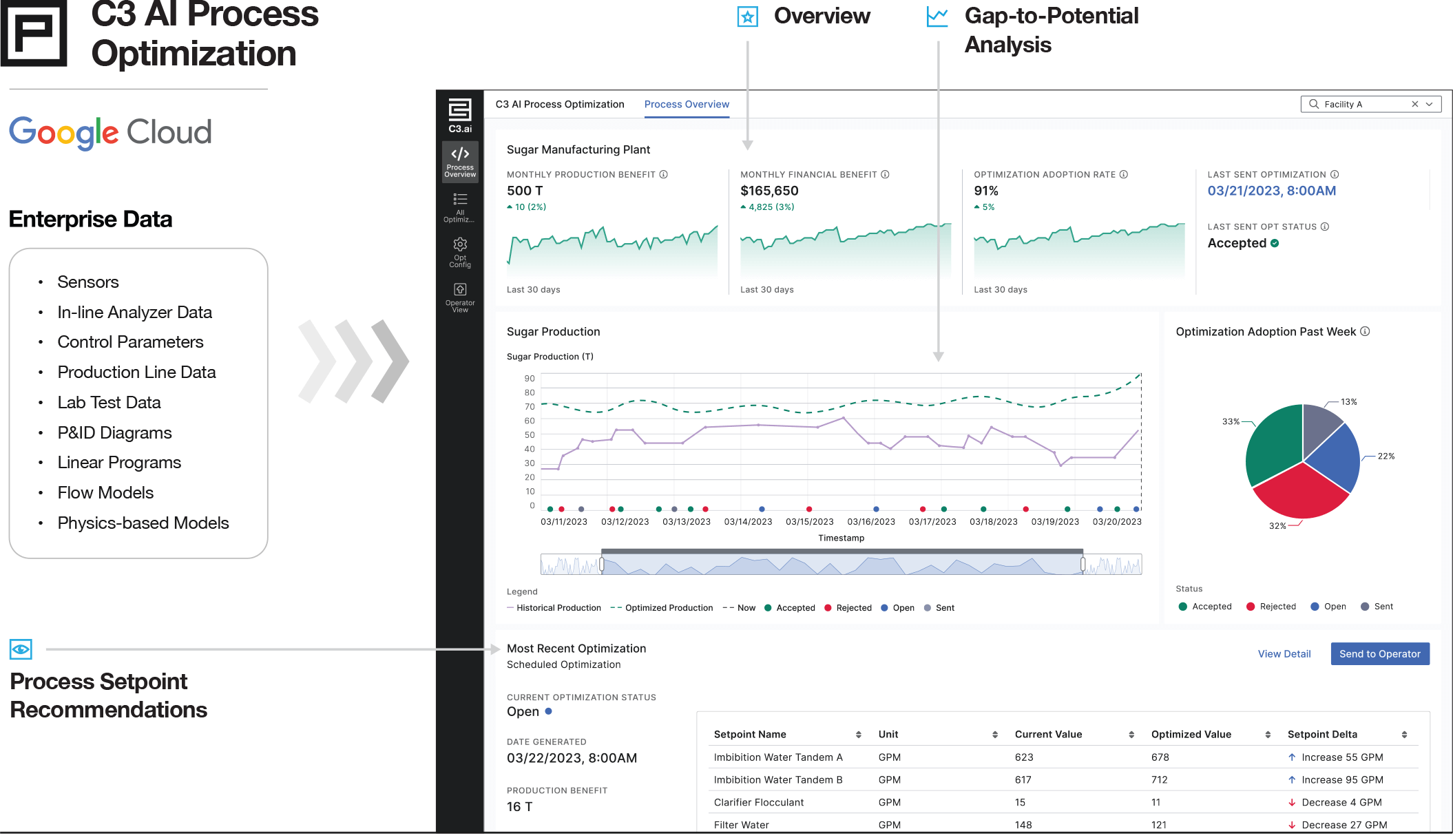Sort table by Optimized Value column
This screenshot has width=1453, height=840.
(1268, 735)
